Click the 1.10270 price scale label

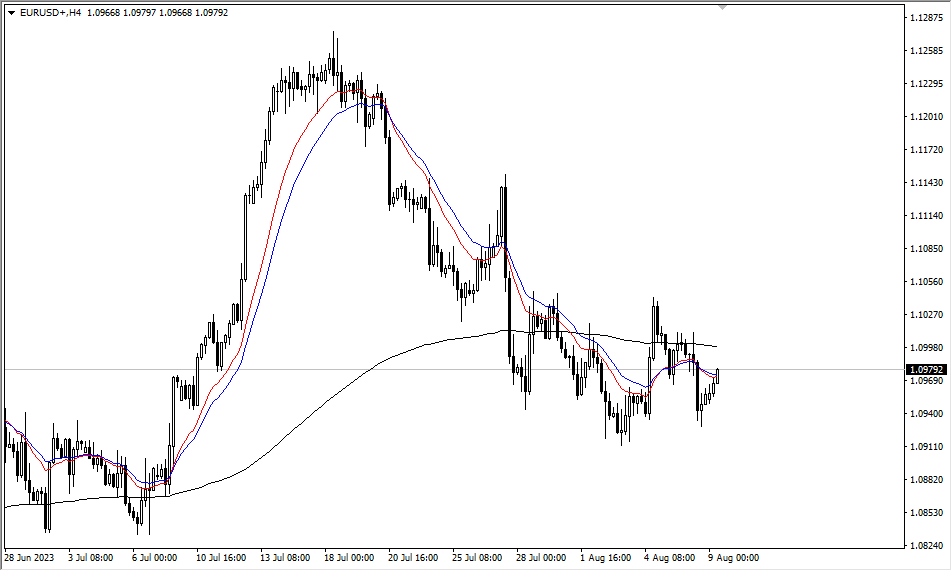pyautogui.click(x=926, y=315)
